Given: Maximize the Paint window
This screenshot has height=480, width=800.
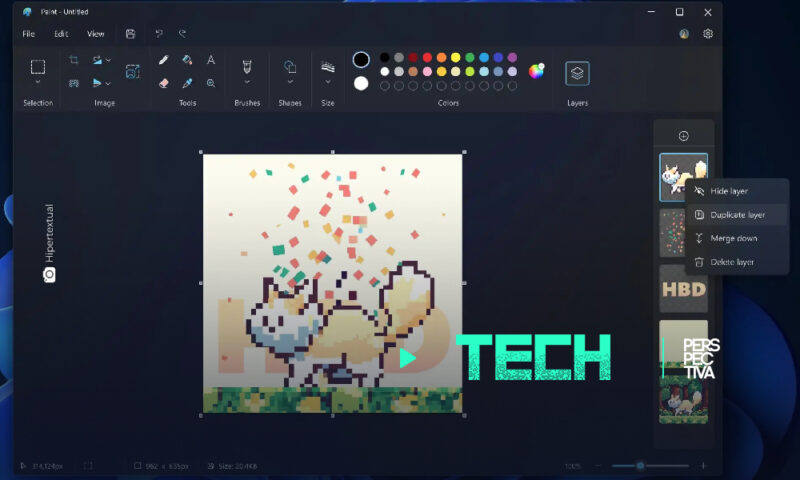Looking at the screenshot, I should (x=679, y=12).
